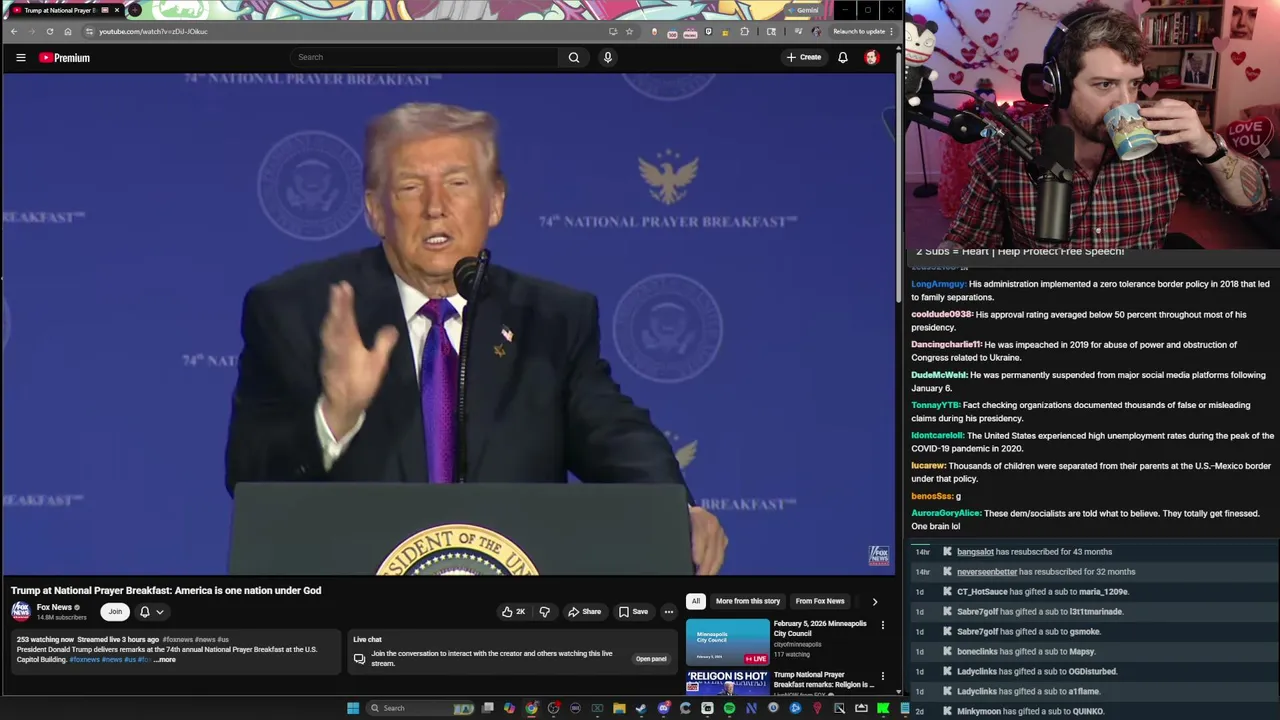Open the browser extensions puzzle icon
1280x720 pixels.
[x=744, y=31]
